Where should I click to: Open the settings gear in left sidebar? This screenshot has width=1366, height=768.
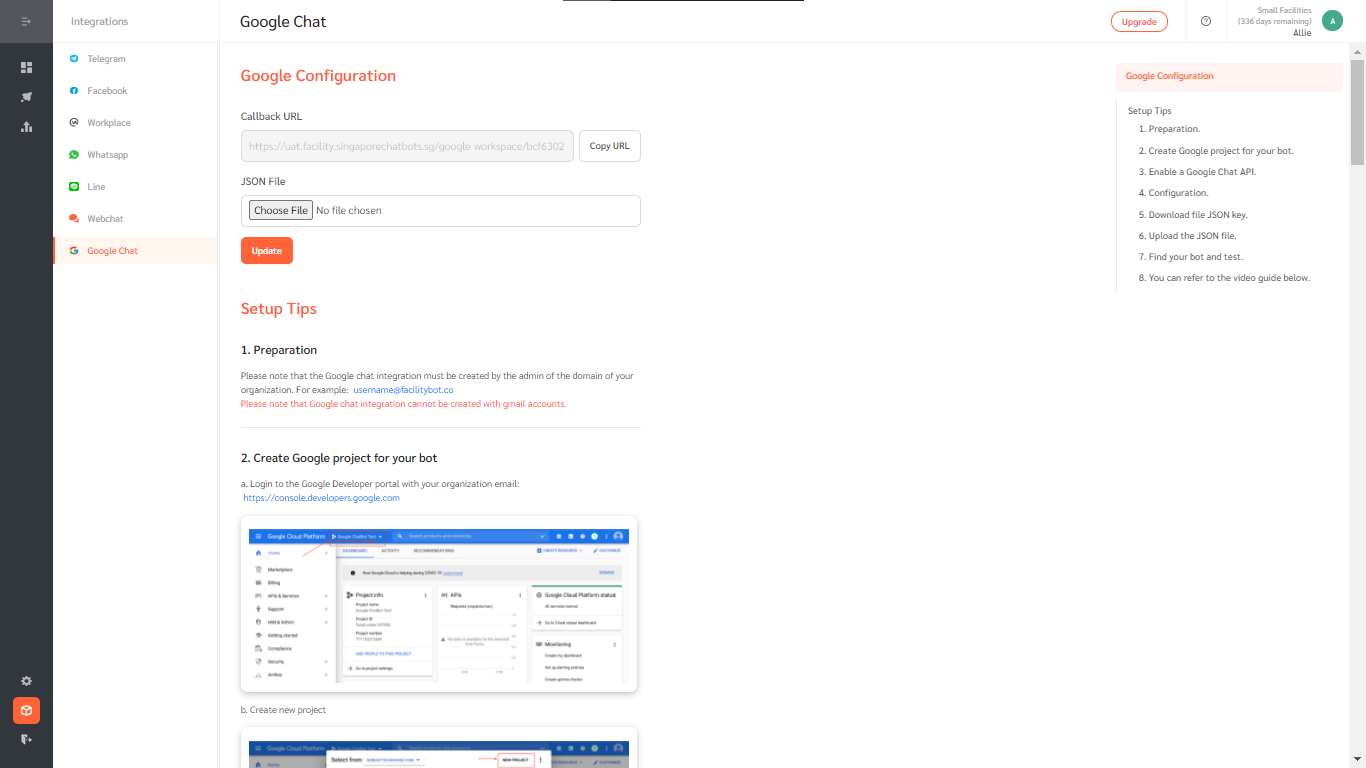pos(26,681)
